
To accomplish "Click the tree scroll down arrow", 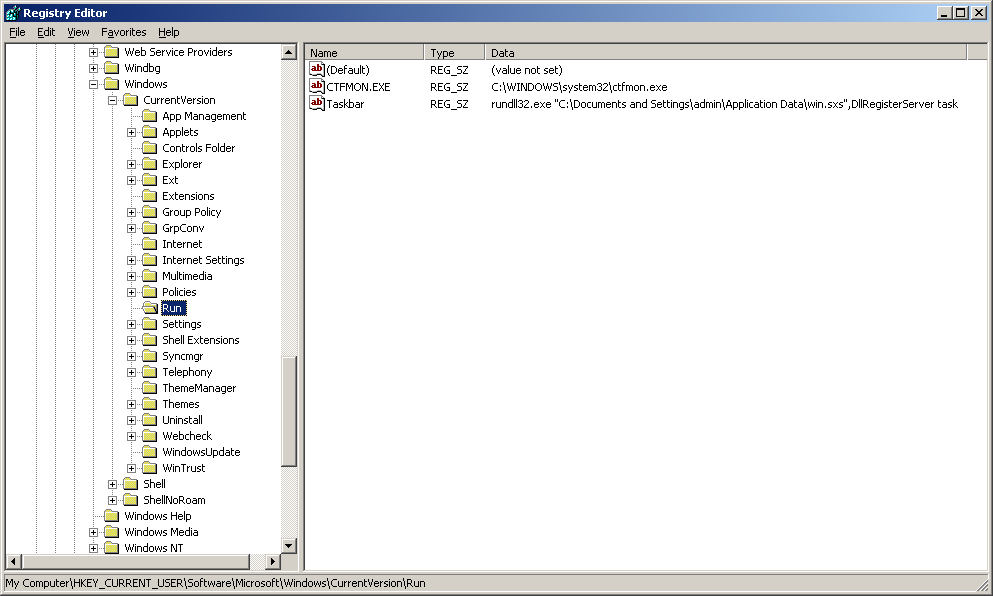I will (289, 545).
